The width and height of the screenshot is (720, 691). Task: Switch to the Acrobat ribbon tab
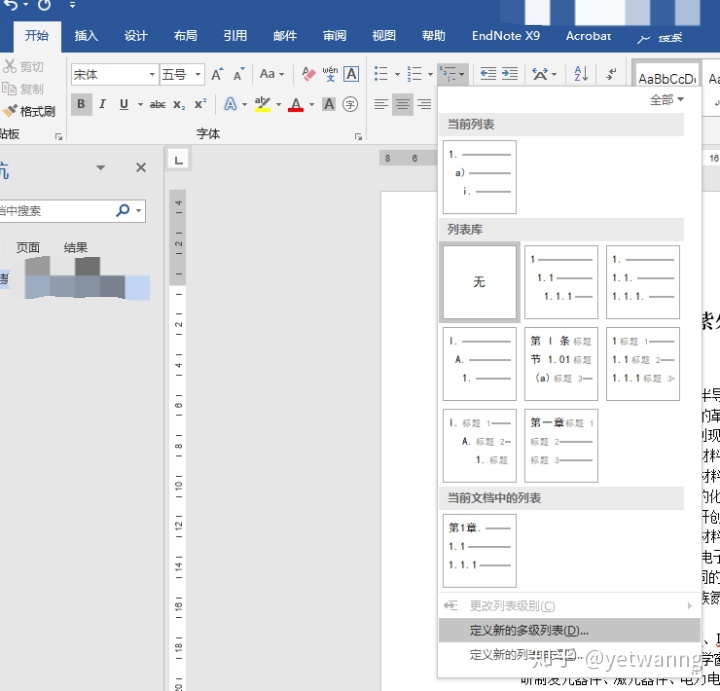point(588,36)
